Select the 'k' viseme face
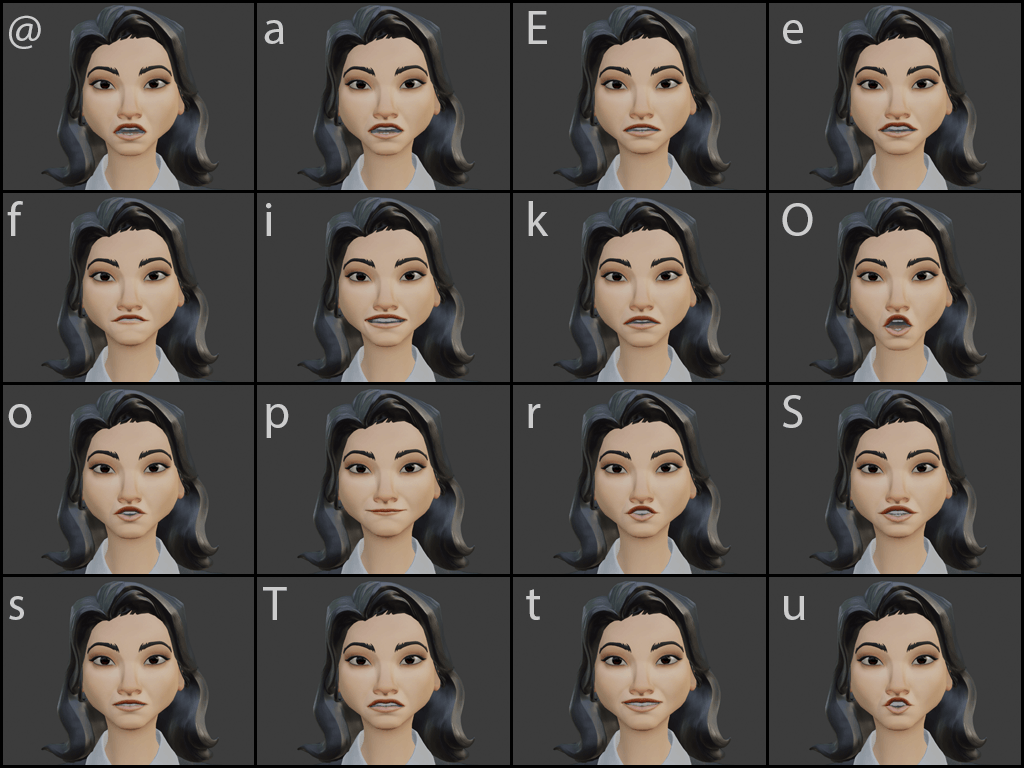The height and width of the screenshot is (768, 1024). click(639, 287)
